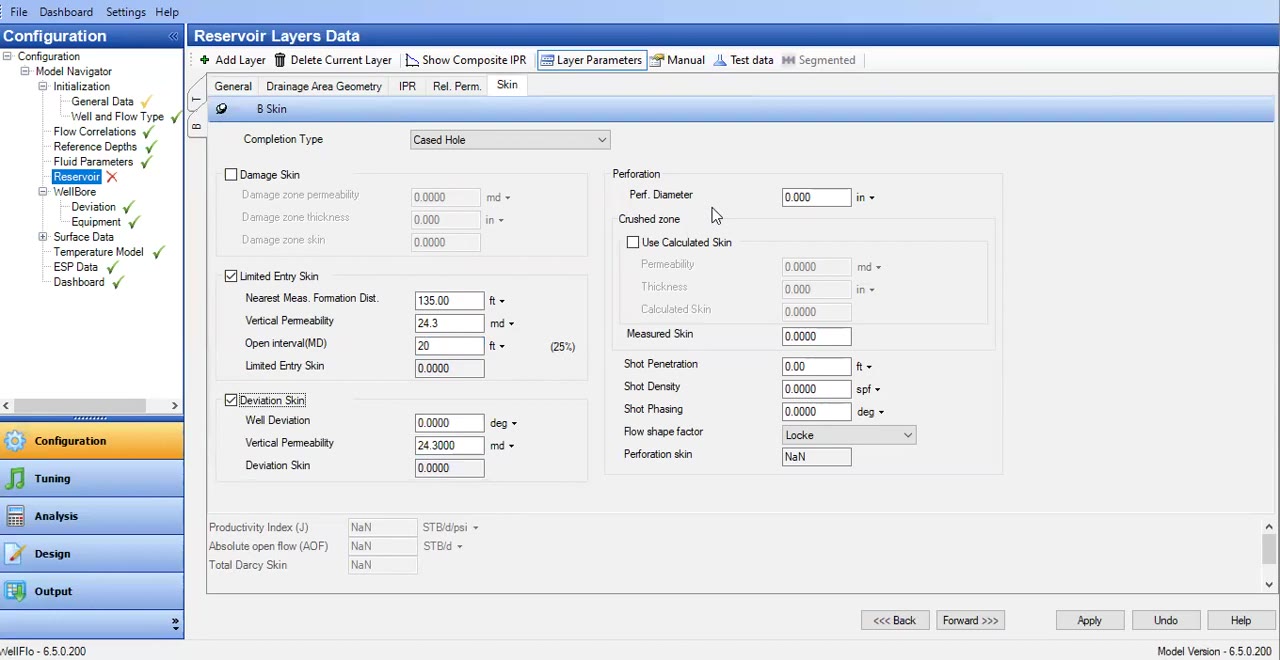Image resolution: width=1280 pixels, height=660 pixels.
Task: Click the Layer Parameters toolbar icon
Action: (x=547, y=60)
